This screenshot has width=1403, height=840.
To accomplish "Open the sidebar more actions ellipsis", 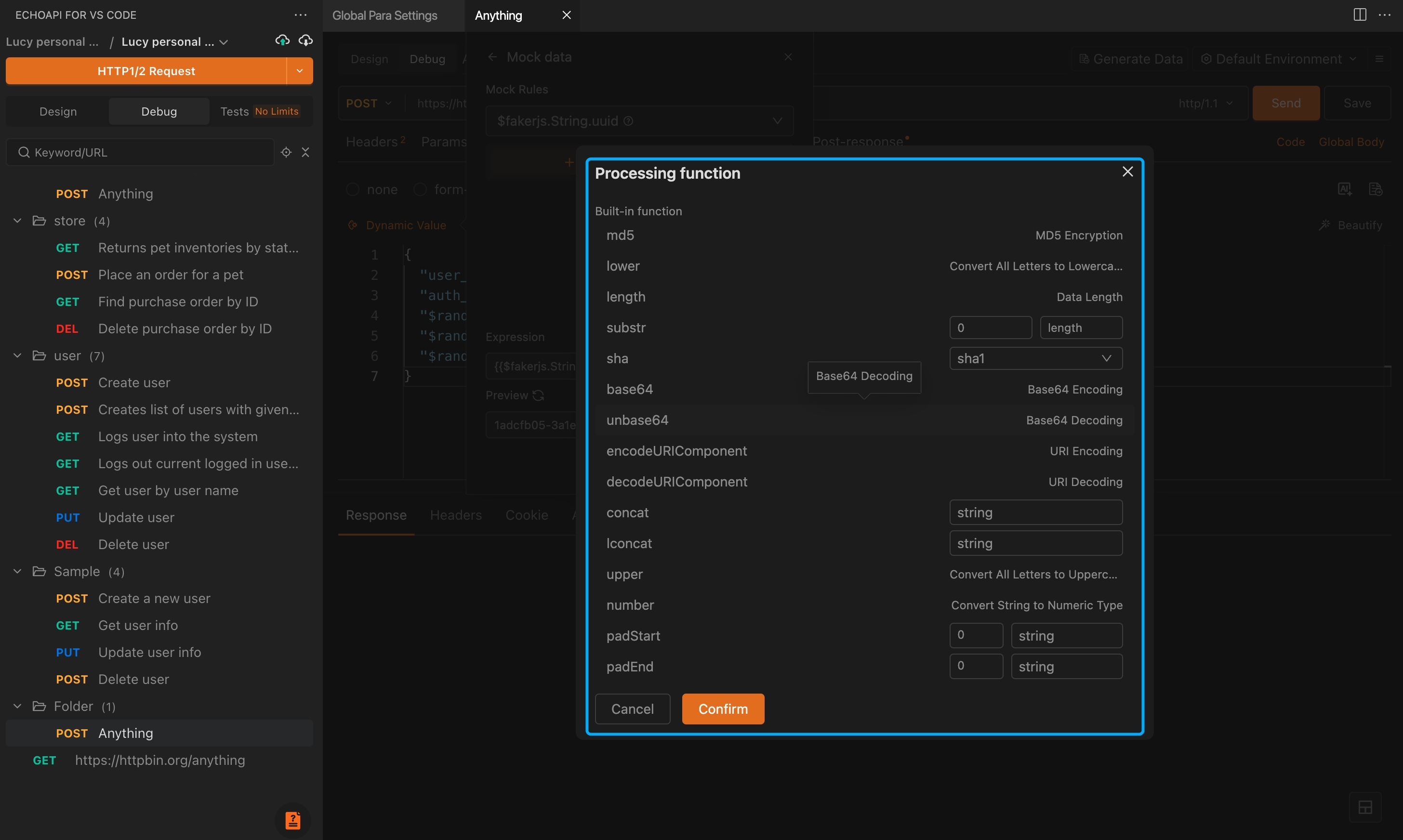I will (x=301, y=15).
